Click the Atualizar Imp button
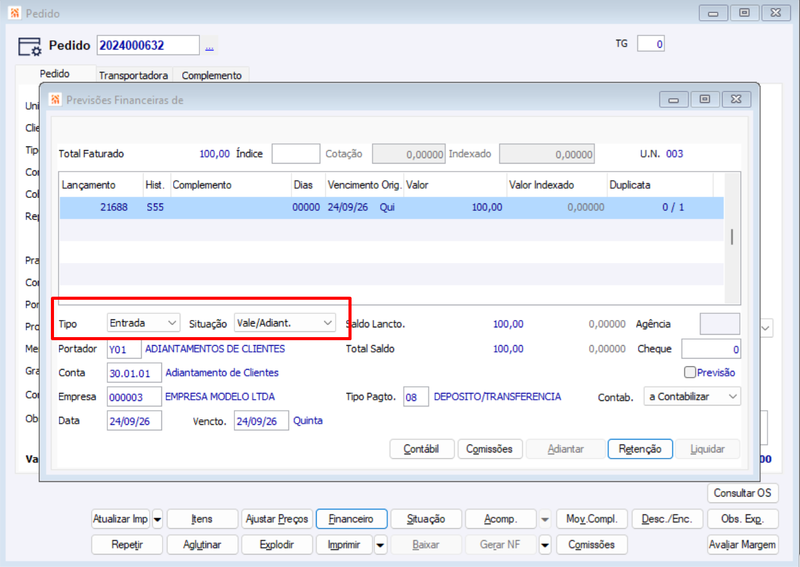 pos(120,519)
